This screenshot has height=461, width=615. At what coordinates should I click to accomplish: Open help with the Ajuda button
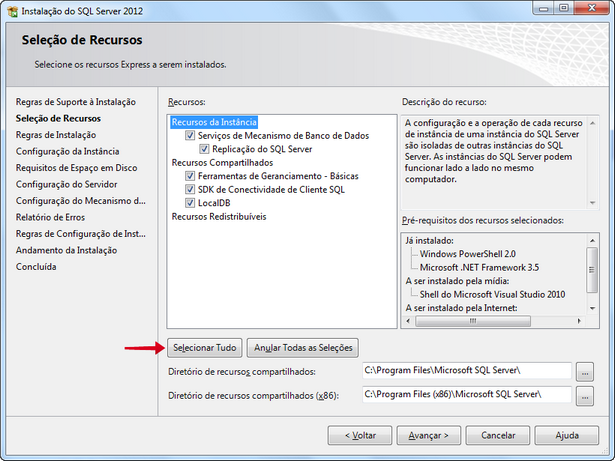[x=567, y=435]
